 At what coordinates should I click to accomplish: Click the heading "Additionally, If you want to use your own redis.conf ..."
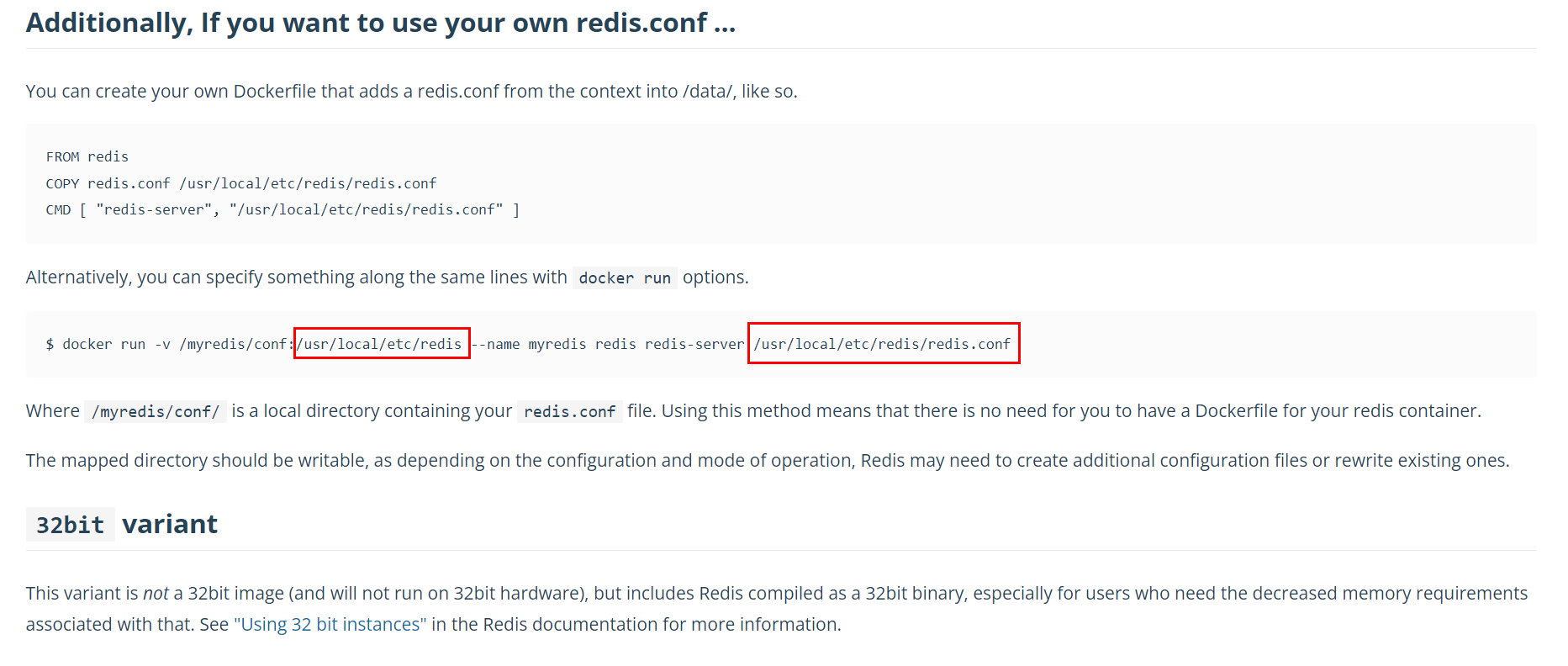point(381,23)
